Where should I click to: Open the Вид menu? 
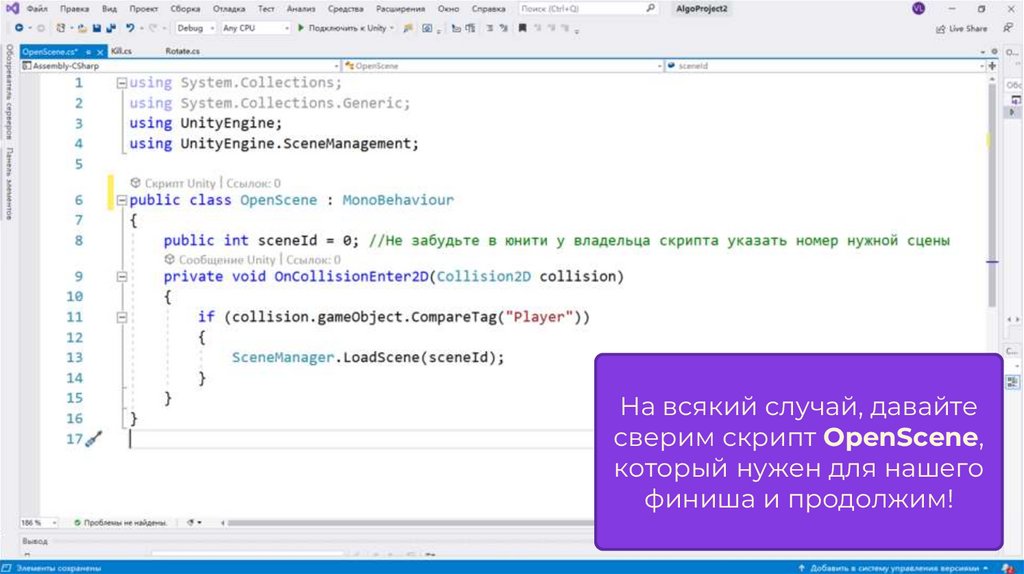[109, 8]
